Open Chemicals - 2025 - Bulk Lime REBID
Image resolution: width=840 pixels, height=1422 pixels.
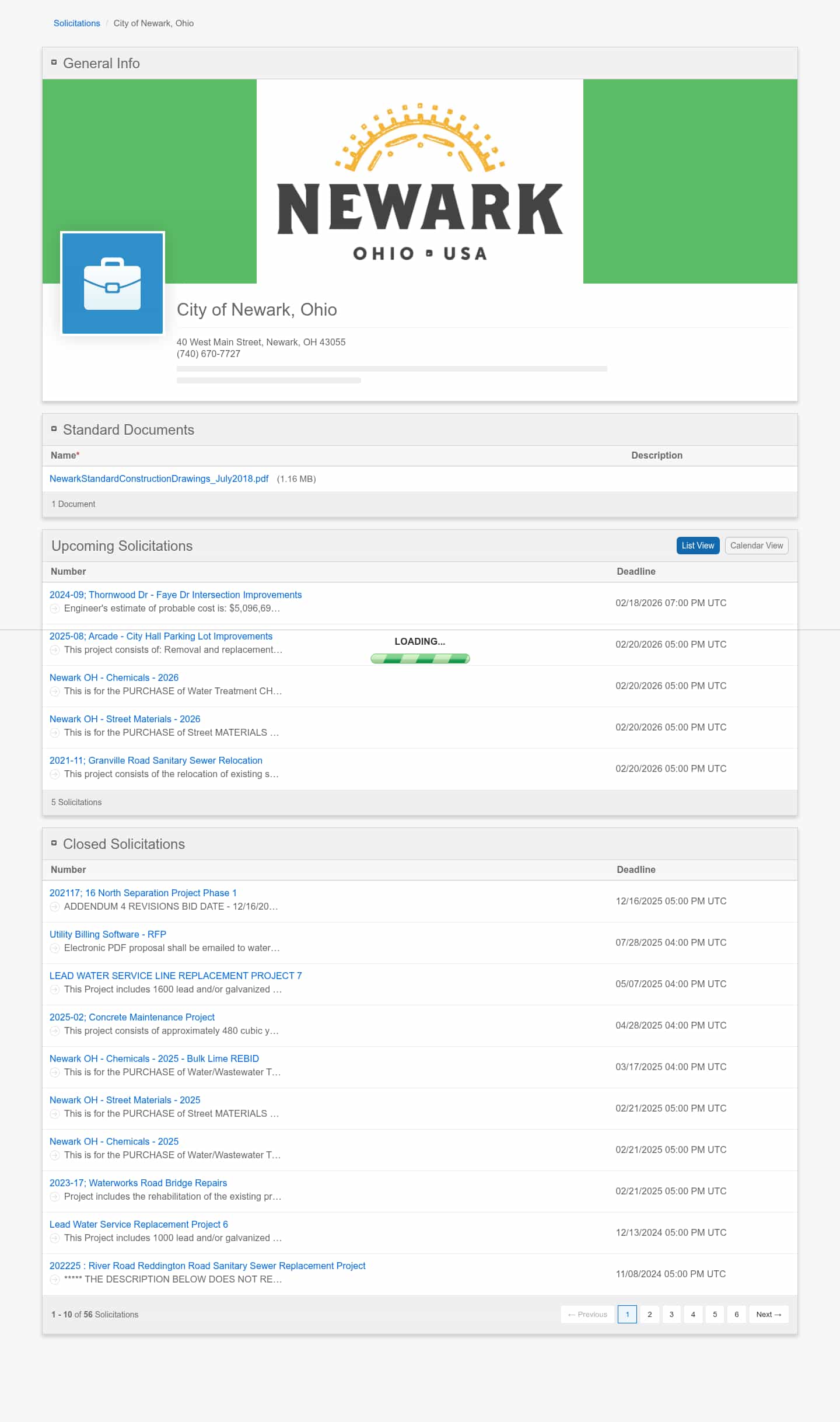(x=154, y=1058)
